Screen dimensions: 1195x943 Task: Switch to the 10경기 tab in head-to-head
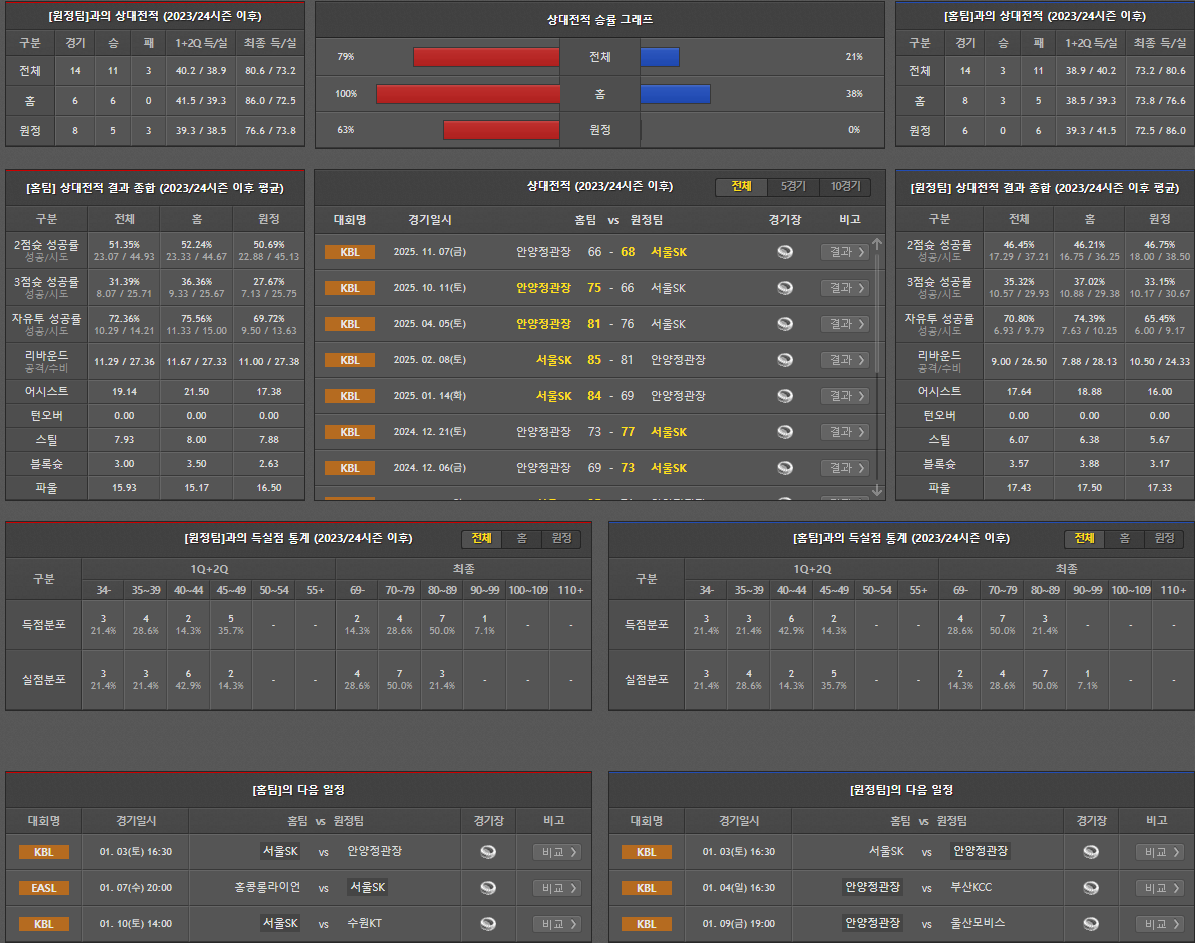click(x=845, y=187)
